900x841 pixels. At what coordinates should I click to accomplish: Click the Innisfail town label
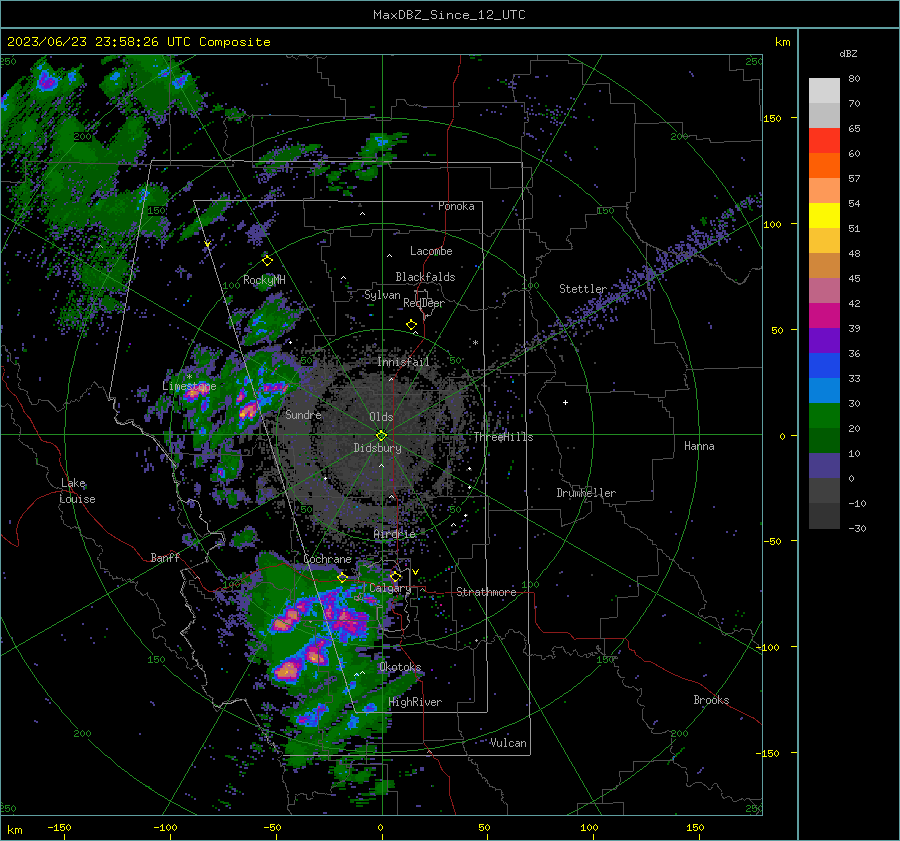click(x=403, y=362)
